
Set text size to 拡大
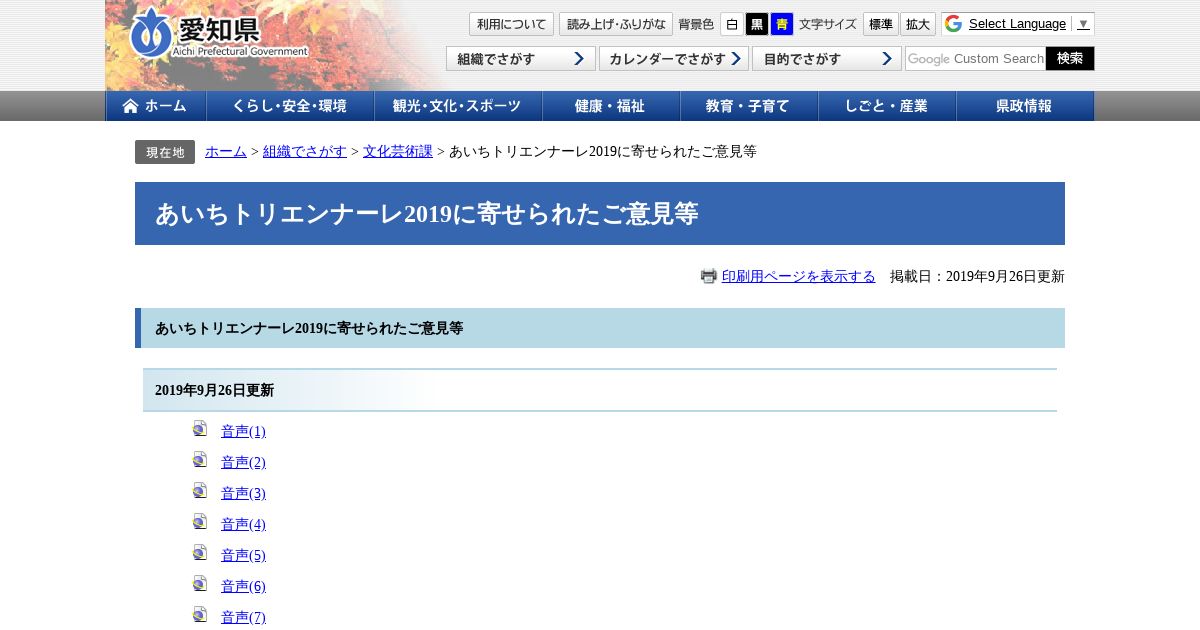coord(918,24)
